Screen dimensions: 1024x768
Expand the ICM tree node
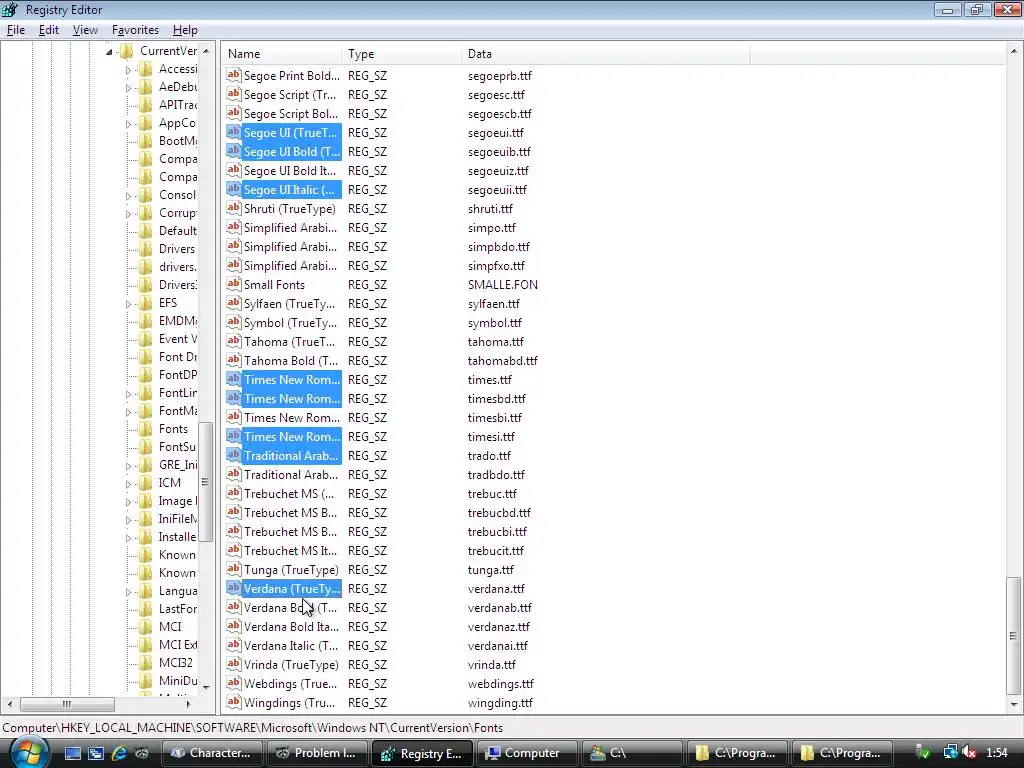129,484
